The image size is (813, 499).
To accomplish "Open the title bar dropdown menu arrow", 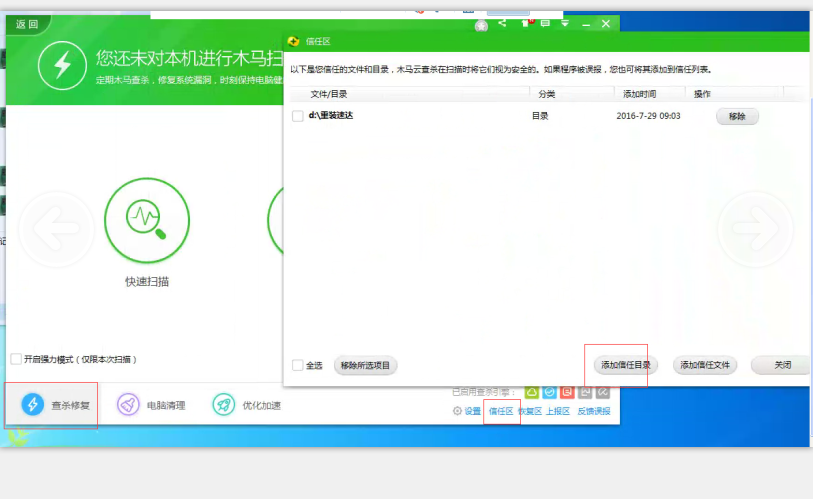I will point(565,23).
